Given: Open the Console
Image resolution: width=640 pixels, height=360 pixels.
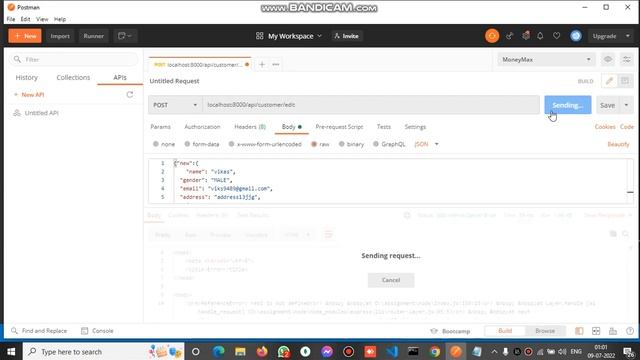Looking at the screenshot, I should click(97, 331).
